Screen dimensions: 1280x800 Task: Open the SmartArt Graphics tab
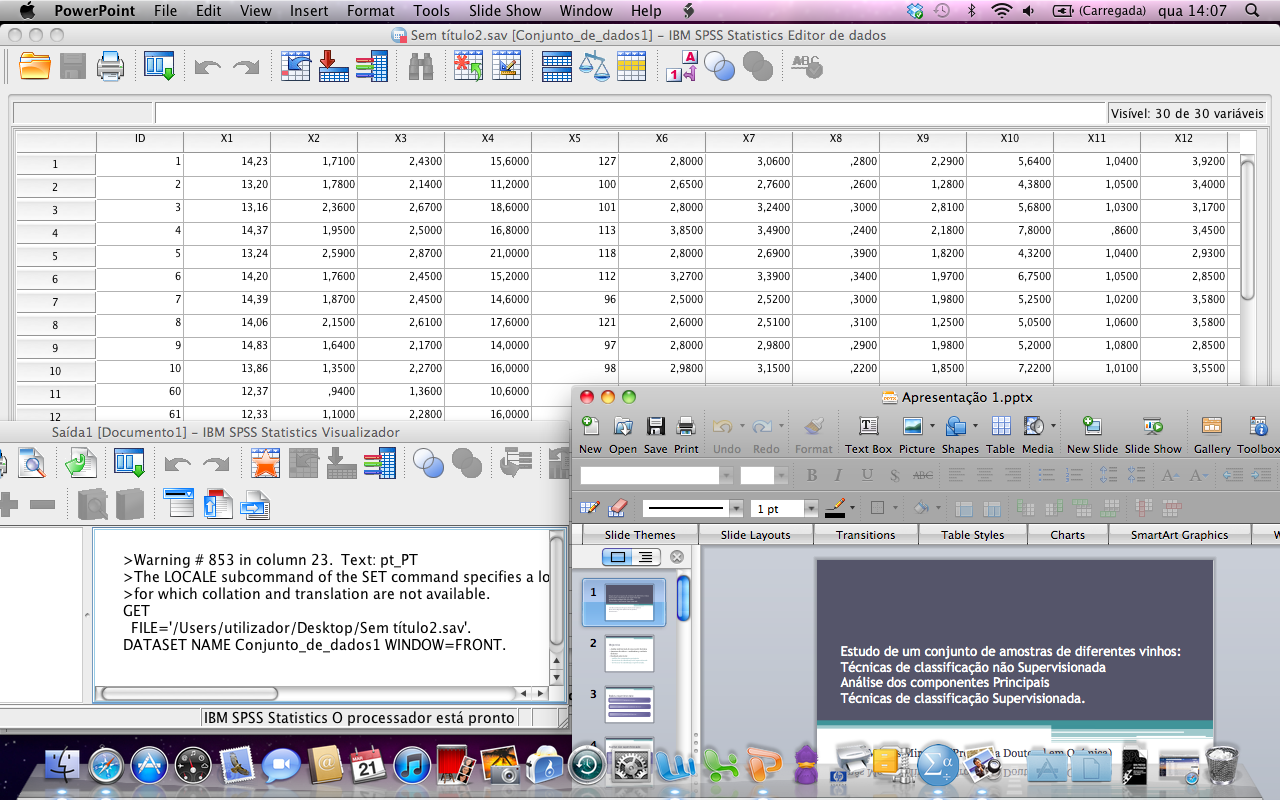click(1180, 535)
